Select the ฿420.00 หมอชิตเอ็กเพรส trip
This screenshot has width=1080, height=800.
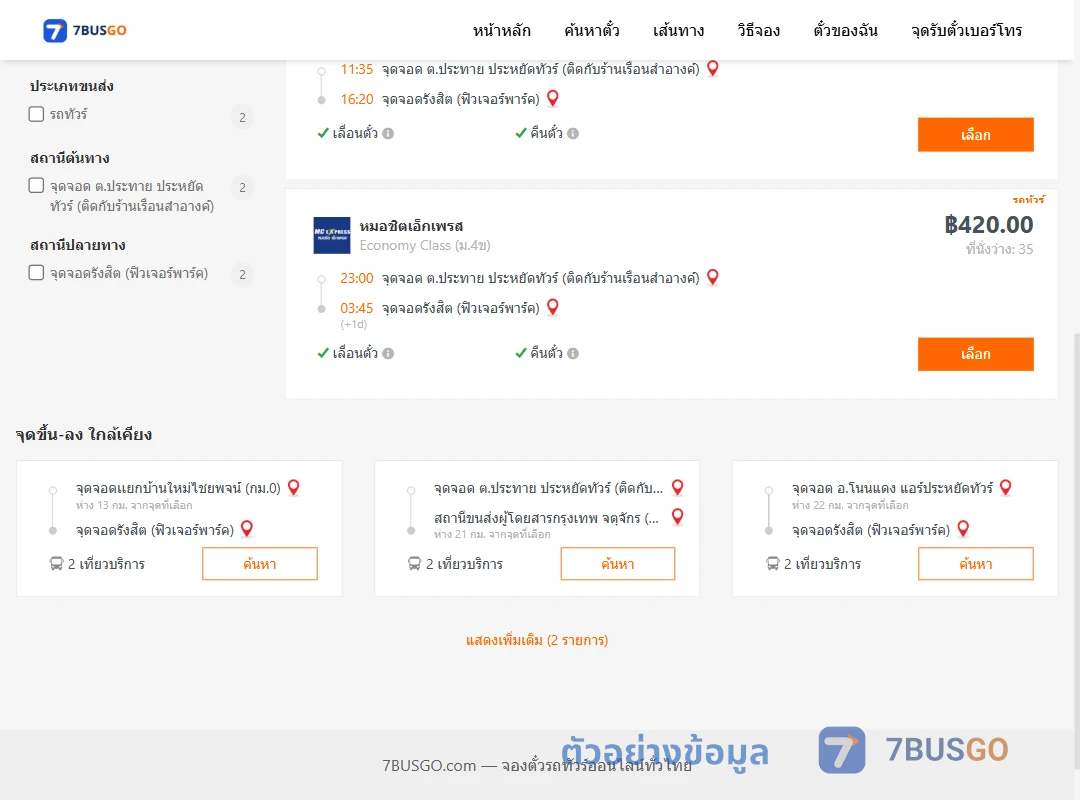975,354
